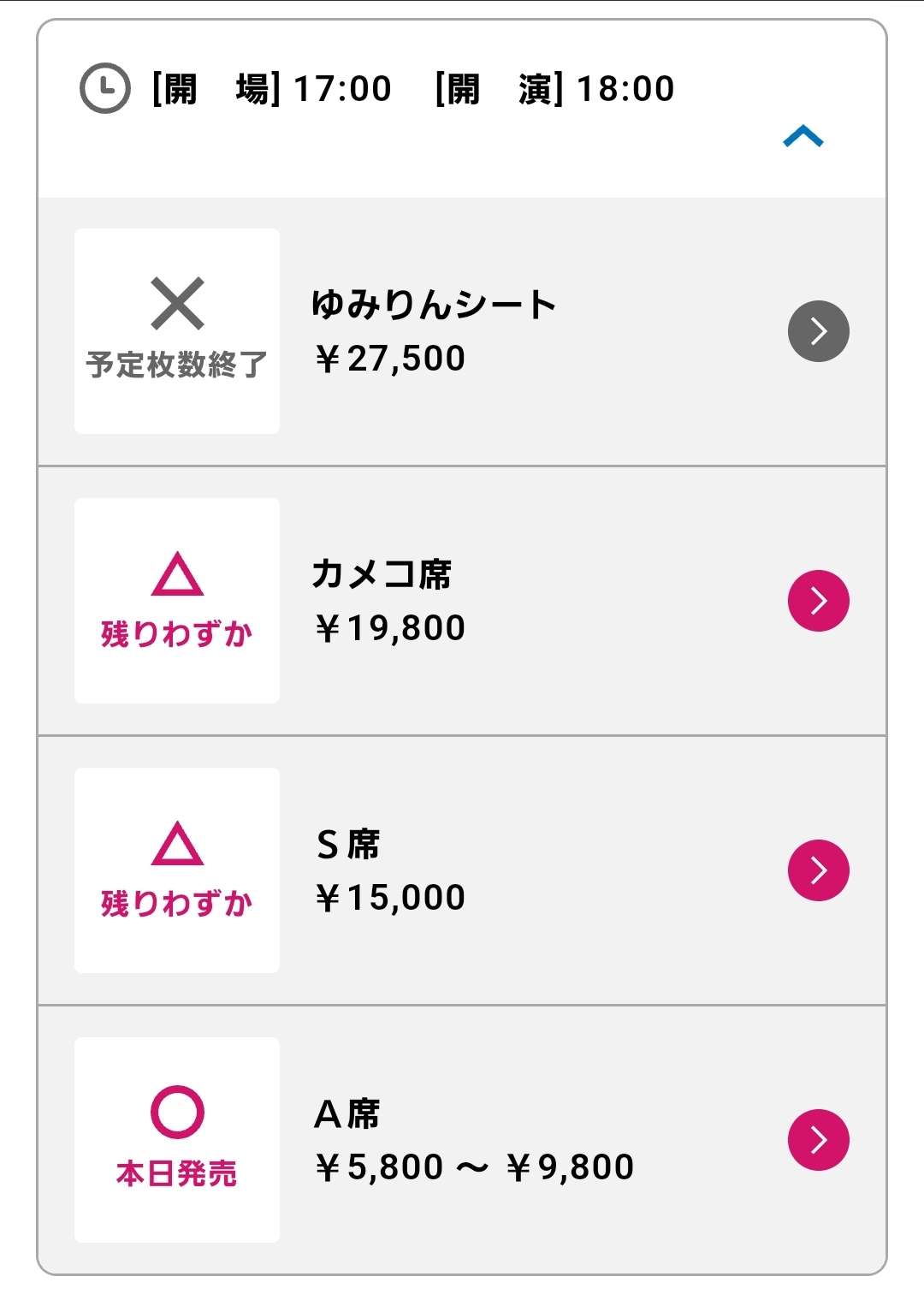Image resolution: width=924 pixels, height=1312 pixels.
Task: Click the 本日発売 status label
Action: (177, 1173)
